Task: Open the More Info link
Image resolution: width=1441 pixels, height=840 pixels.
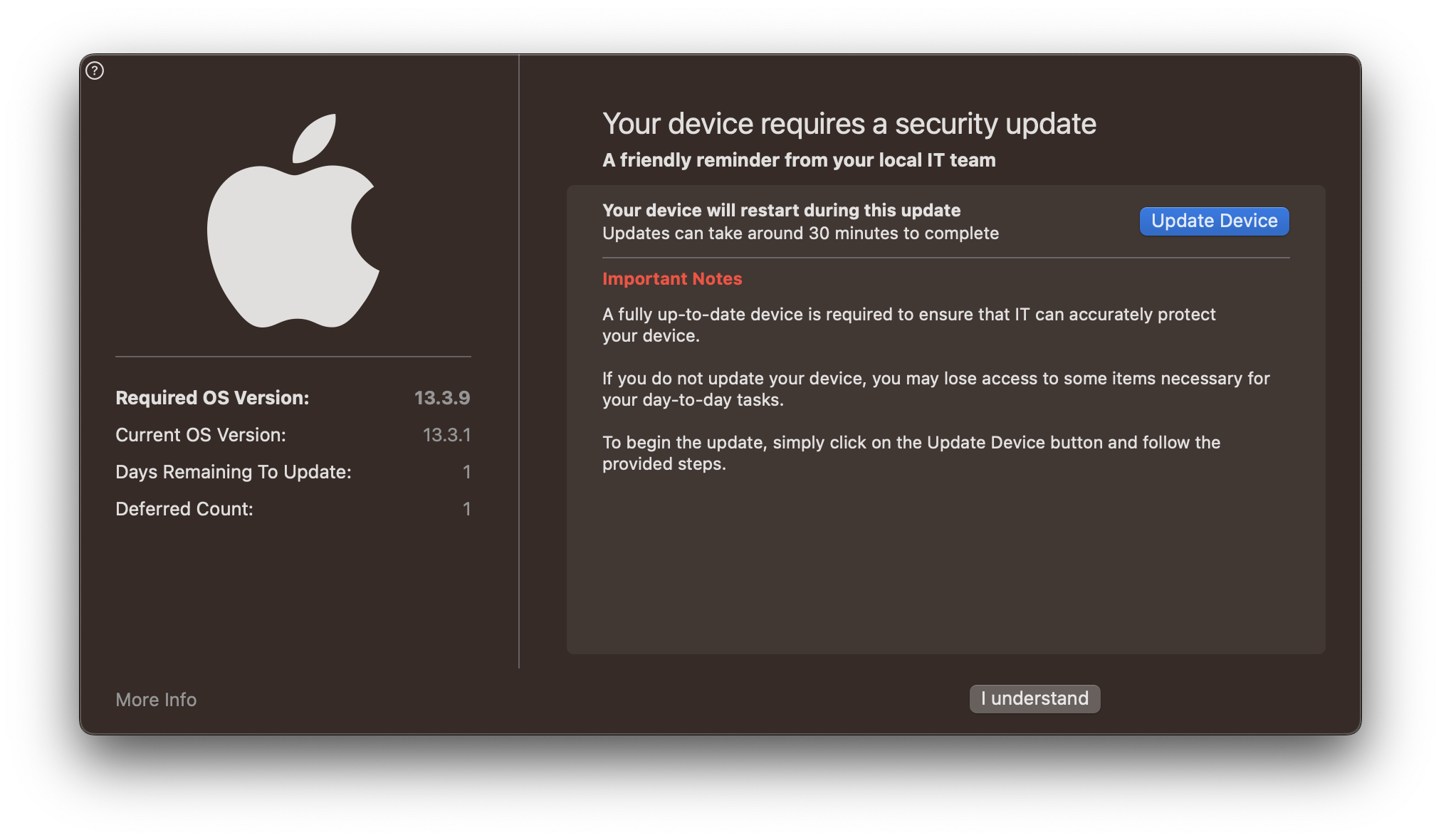Action: click(155, 700)
